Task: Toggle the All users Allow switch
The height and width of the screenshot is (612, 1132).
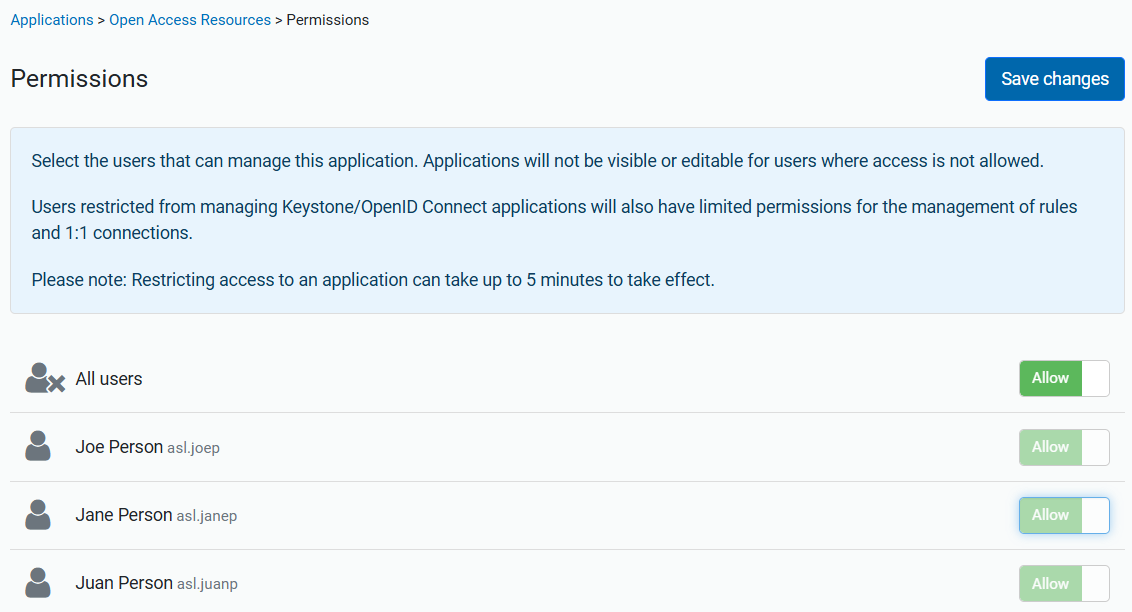Action: coord(1064,378)
